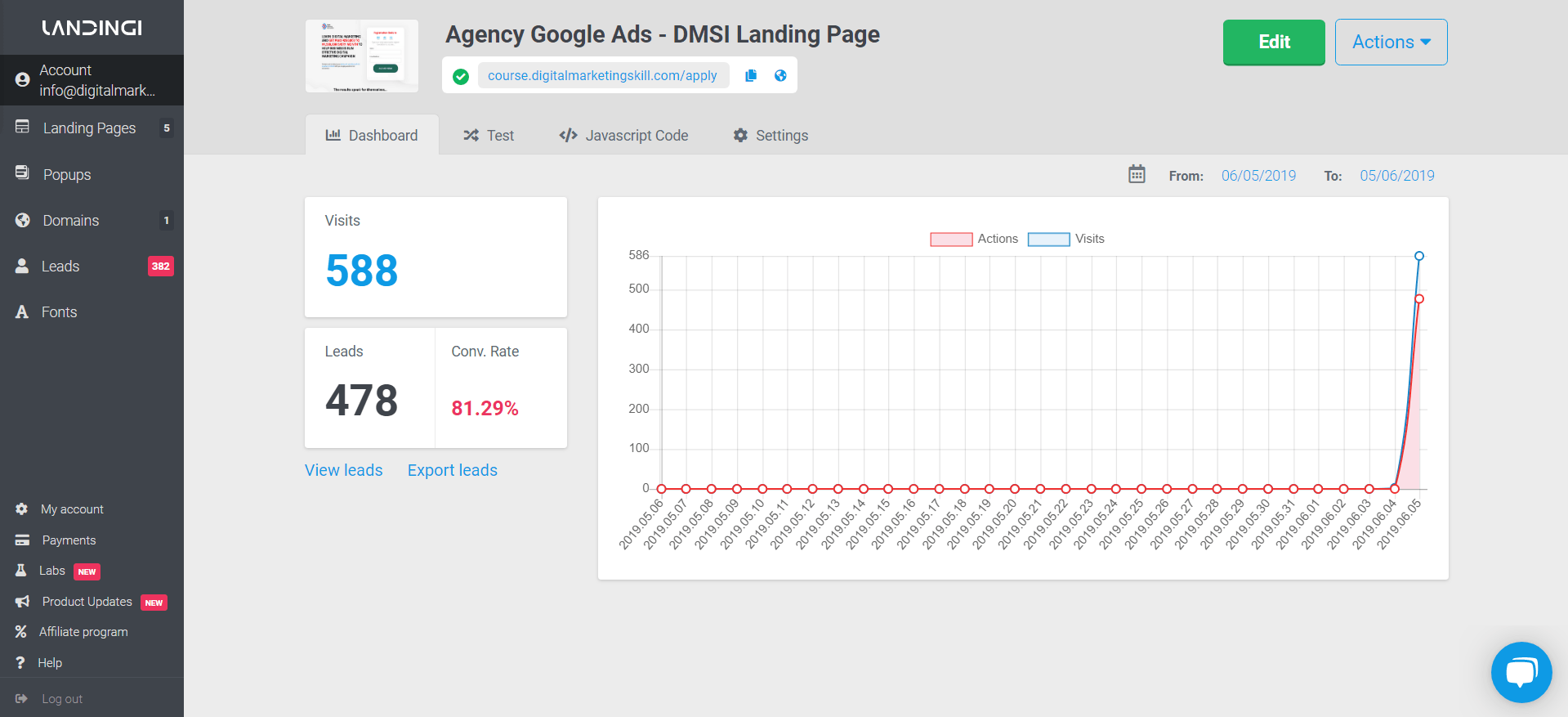Click the 382 leads badge
The image size is (1568, 717).
pos(160,266)
